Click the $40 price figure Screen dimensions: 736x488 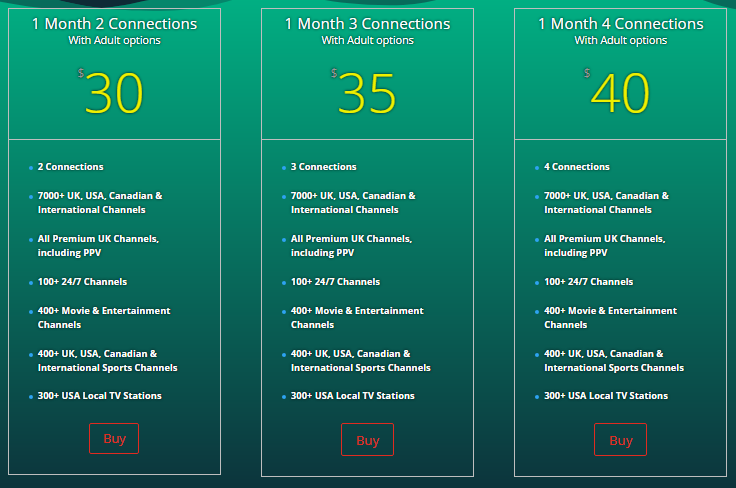pos(620,93)
